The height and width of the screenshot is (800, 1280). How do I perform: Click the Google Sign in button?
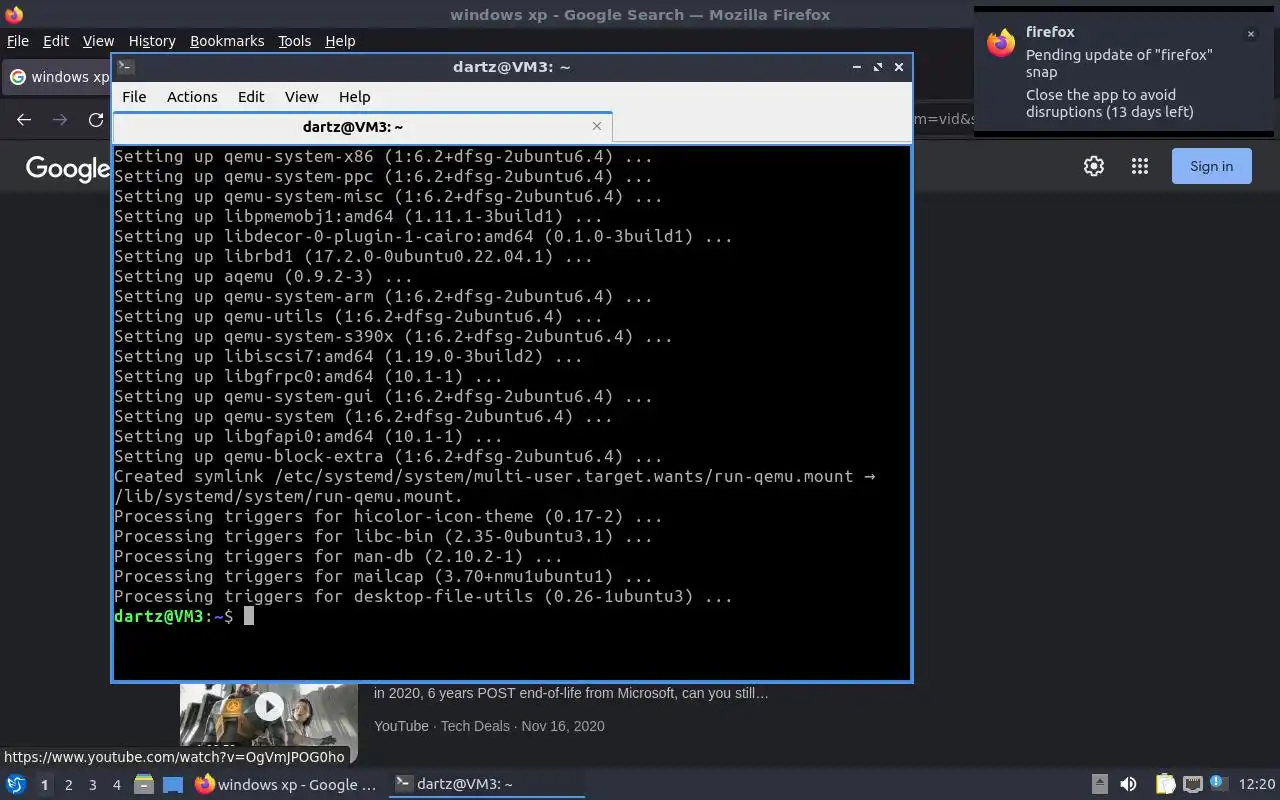tap(1211, 166)
